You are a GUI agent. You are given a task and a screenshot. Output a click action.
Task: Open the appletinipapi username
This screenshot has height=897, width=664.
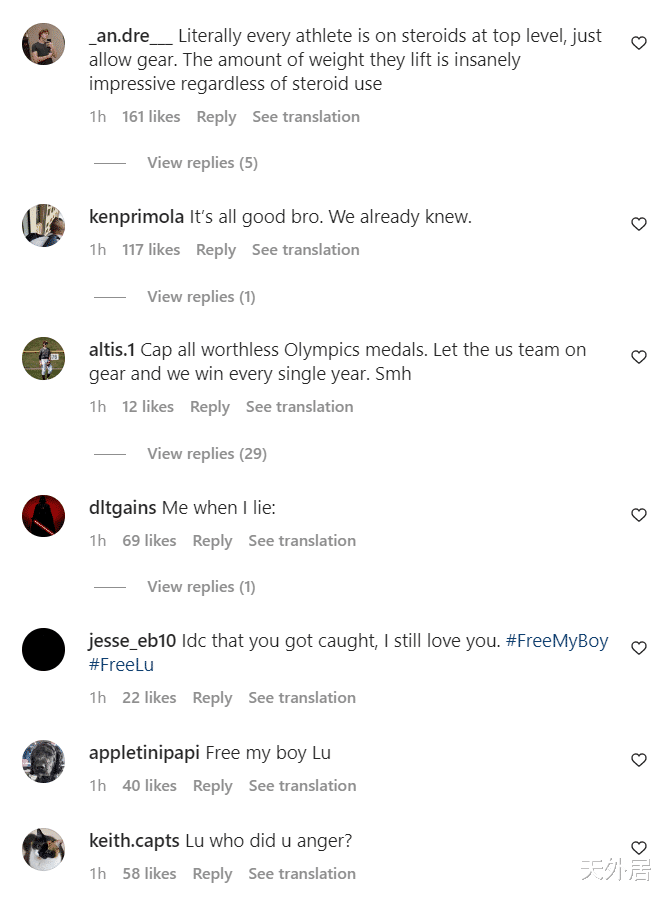(144, 753)
